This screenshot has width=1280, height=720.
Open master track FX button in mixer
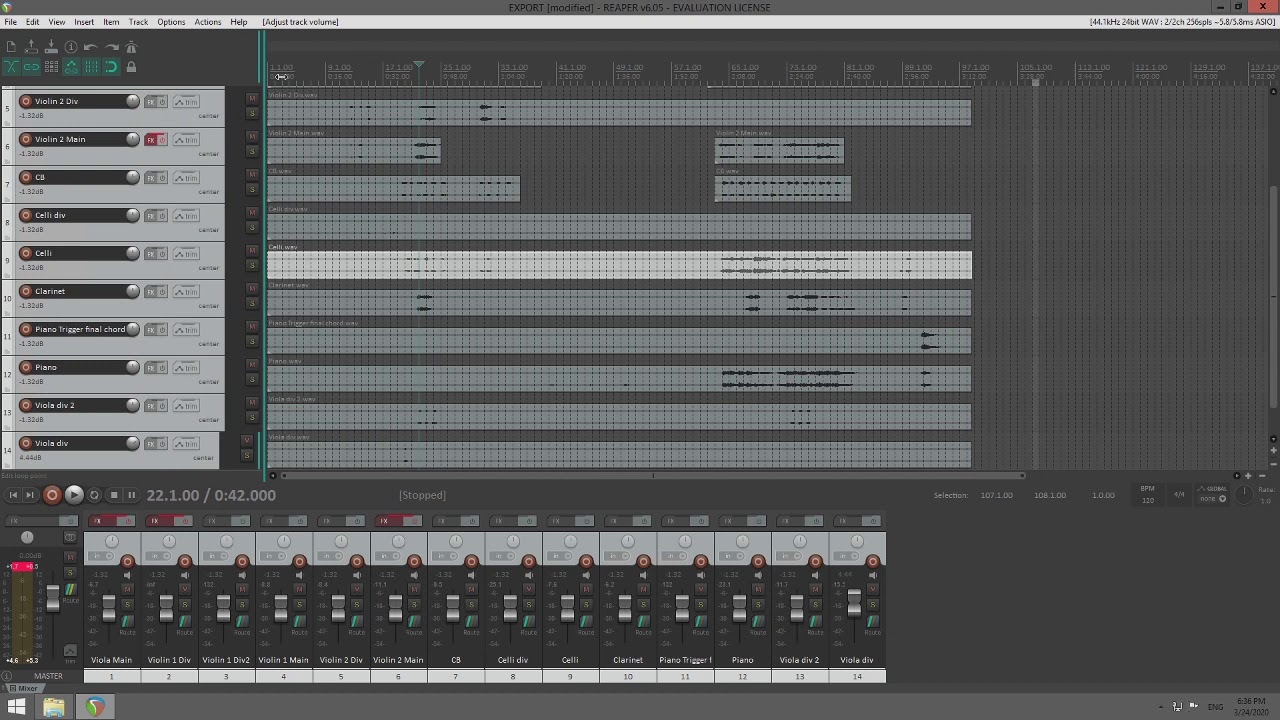click(31, 521)
